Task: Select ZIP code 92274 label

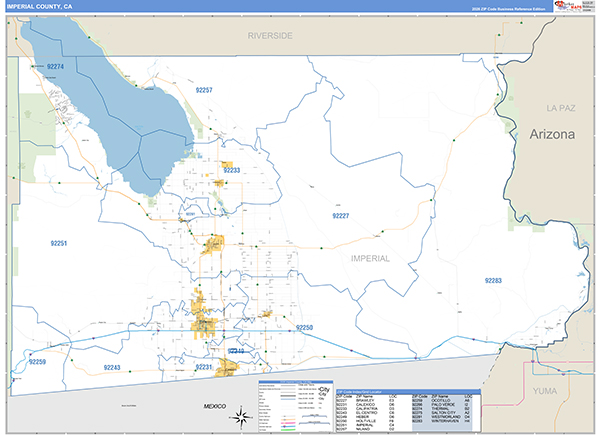Action: [56, 67]
